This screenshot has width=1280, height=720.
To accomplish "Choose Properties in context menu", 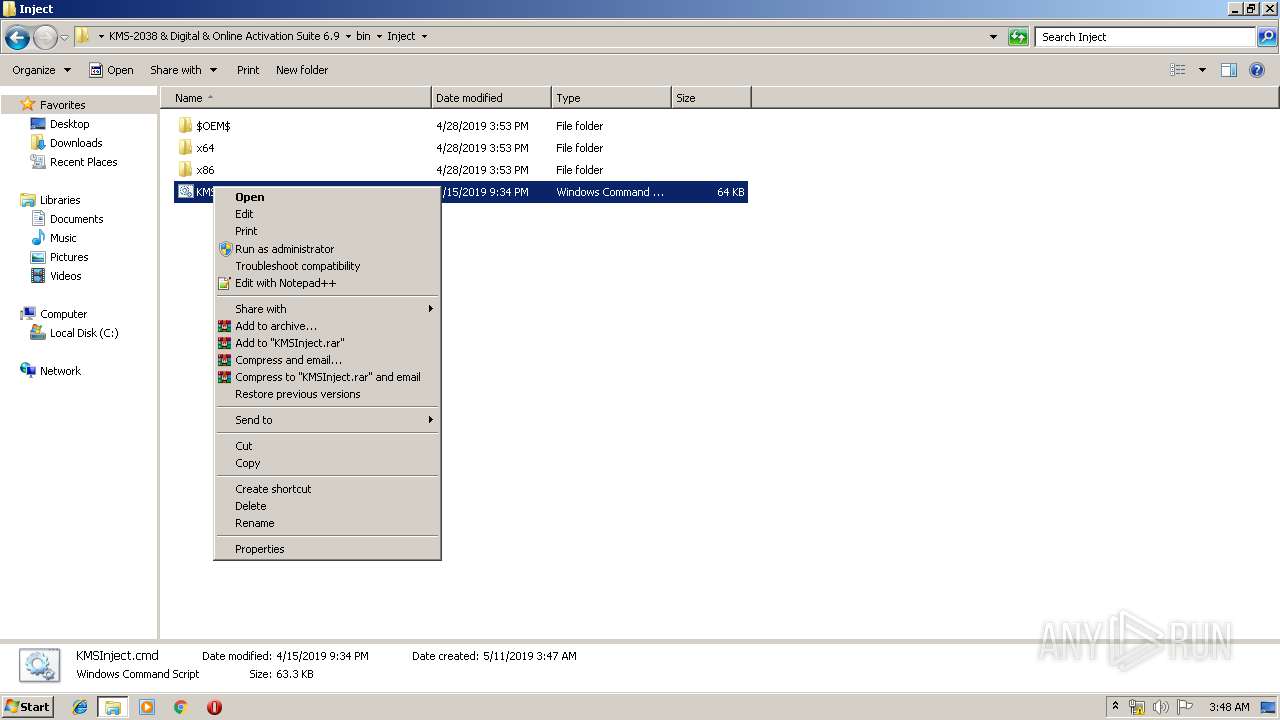I will click(328, 549).
